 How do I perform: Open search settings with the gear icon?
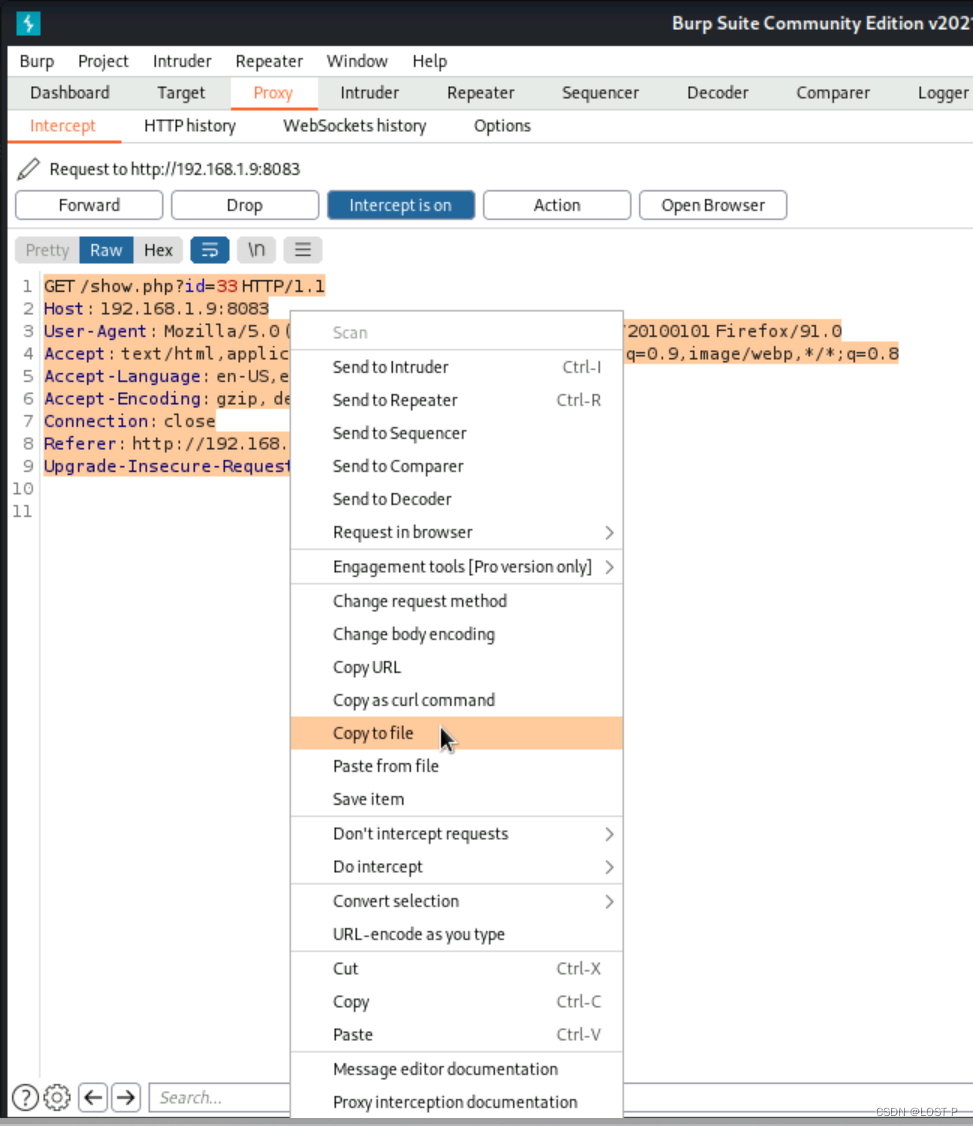tap(57, 1097)
